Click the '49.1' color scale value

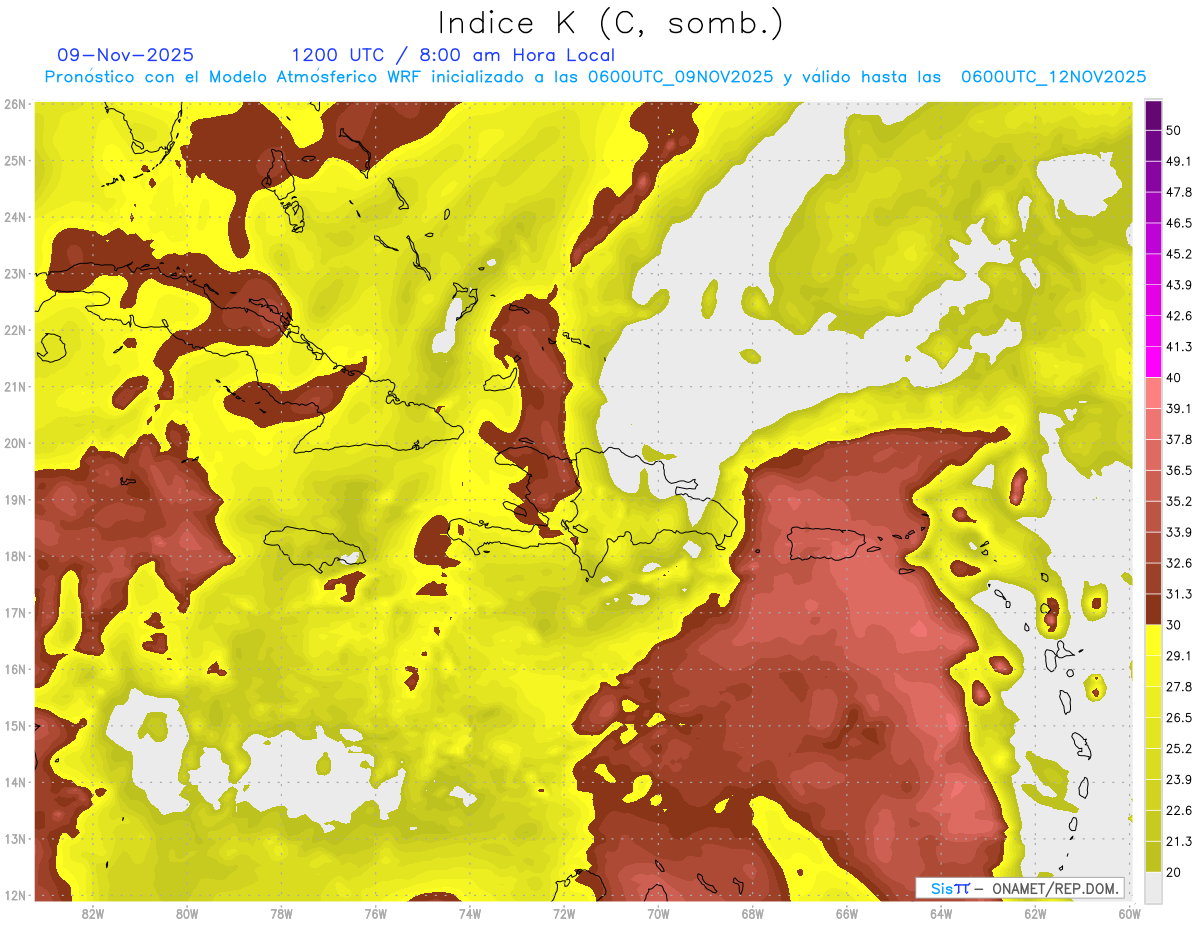(x=1179, y=161)
